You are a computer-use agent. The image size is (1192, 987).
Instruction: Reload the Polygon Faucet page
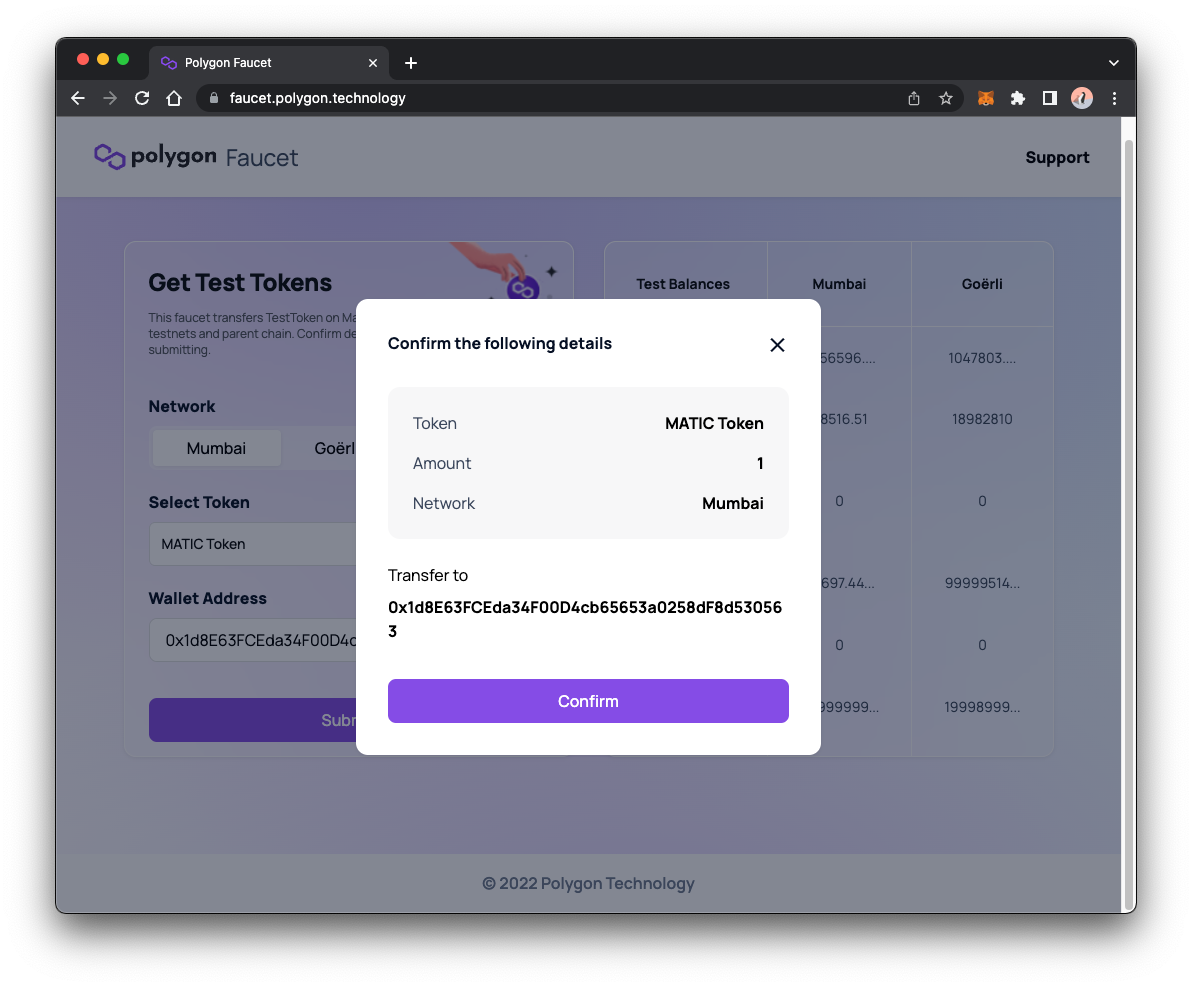(142, 98)
